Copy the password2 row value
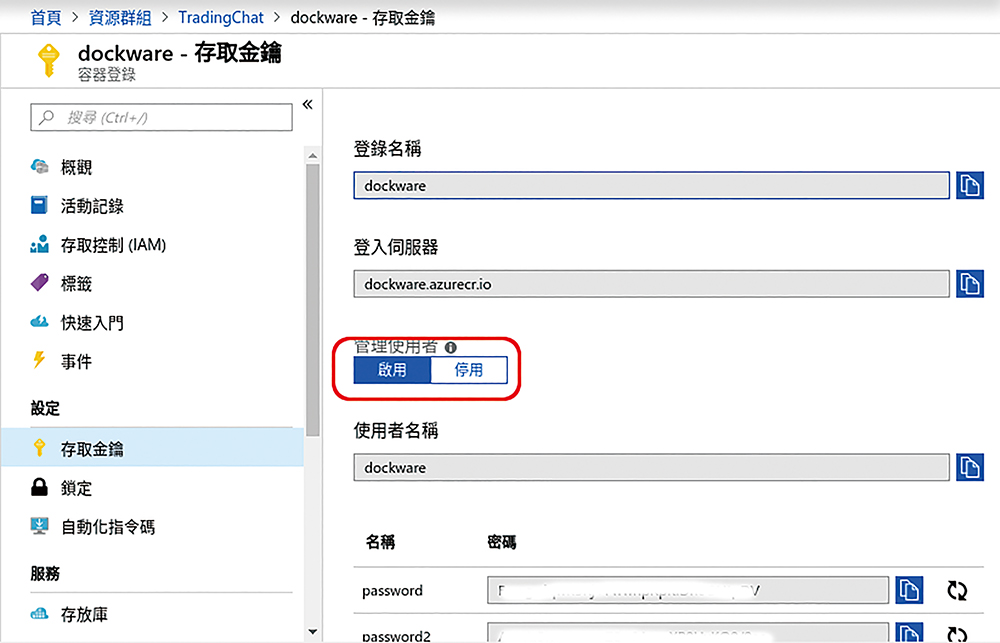This screenshot has height=643, width=1000. point(909,633)
